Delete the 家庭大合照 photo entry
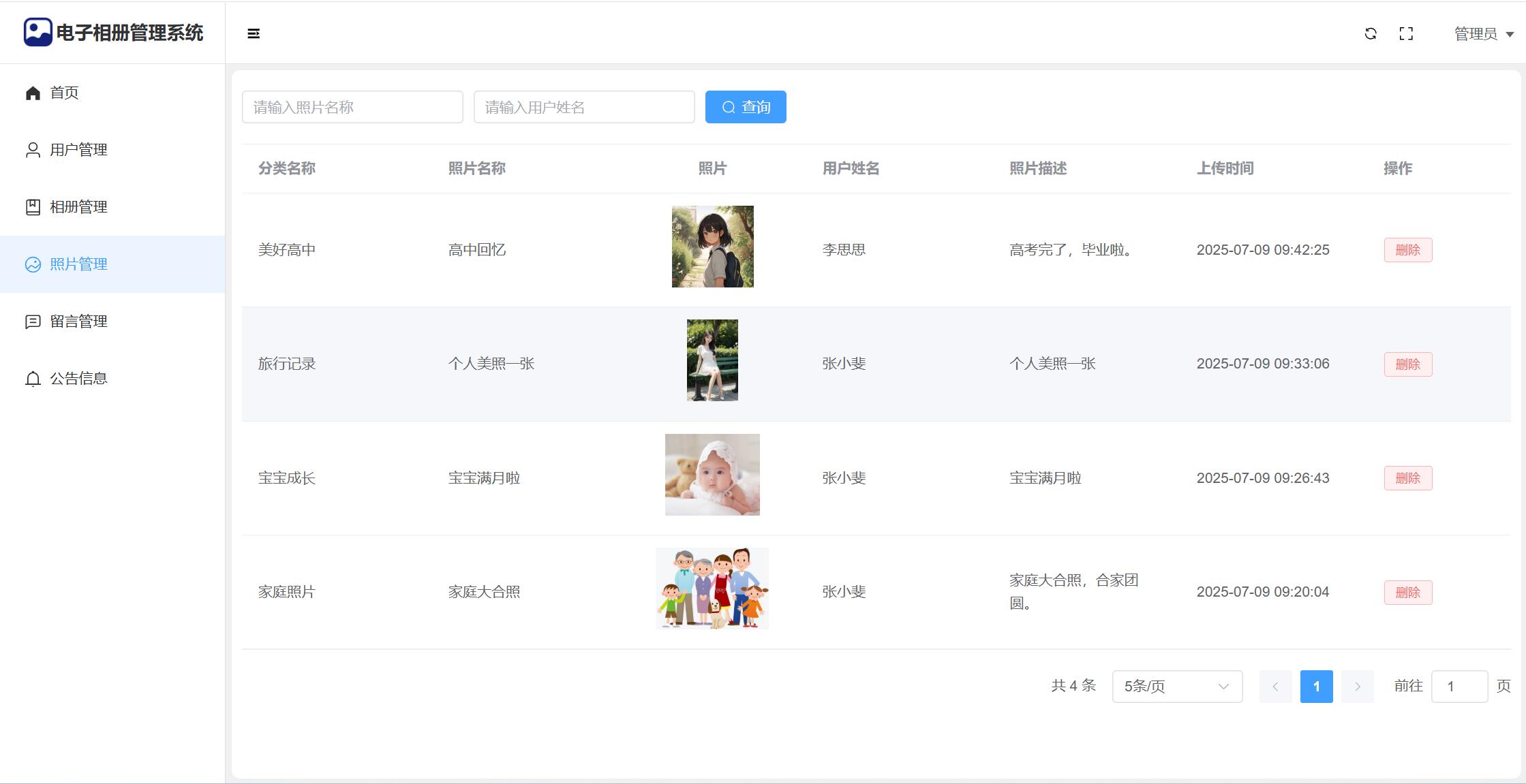The image size is (1526, 784). click(x=1407, y=593)
